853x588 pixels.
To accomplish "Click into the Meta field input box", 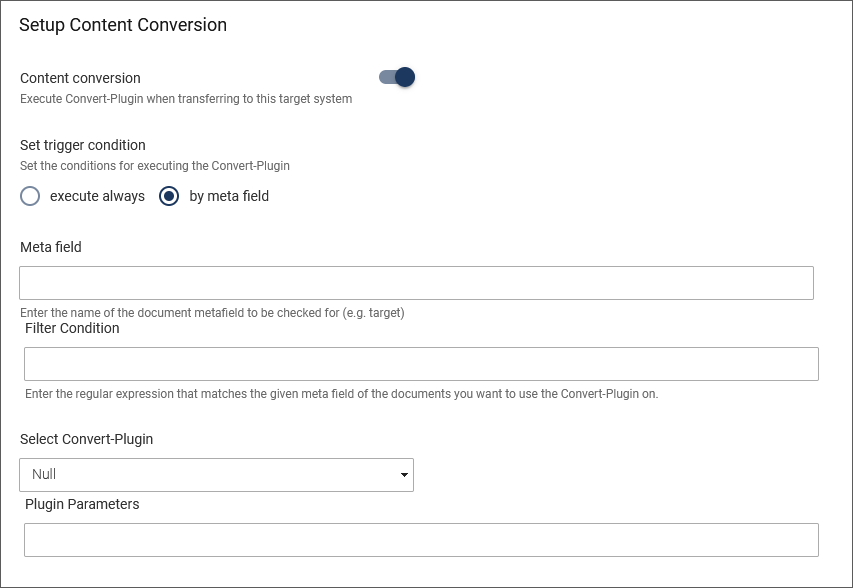I will pyautogui.click(x=416, y=283).
